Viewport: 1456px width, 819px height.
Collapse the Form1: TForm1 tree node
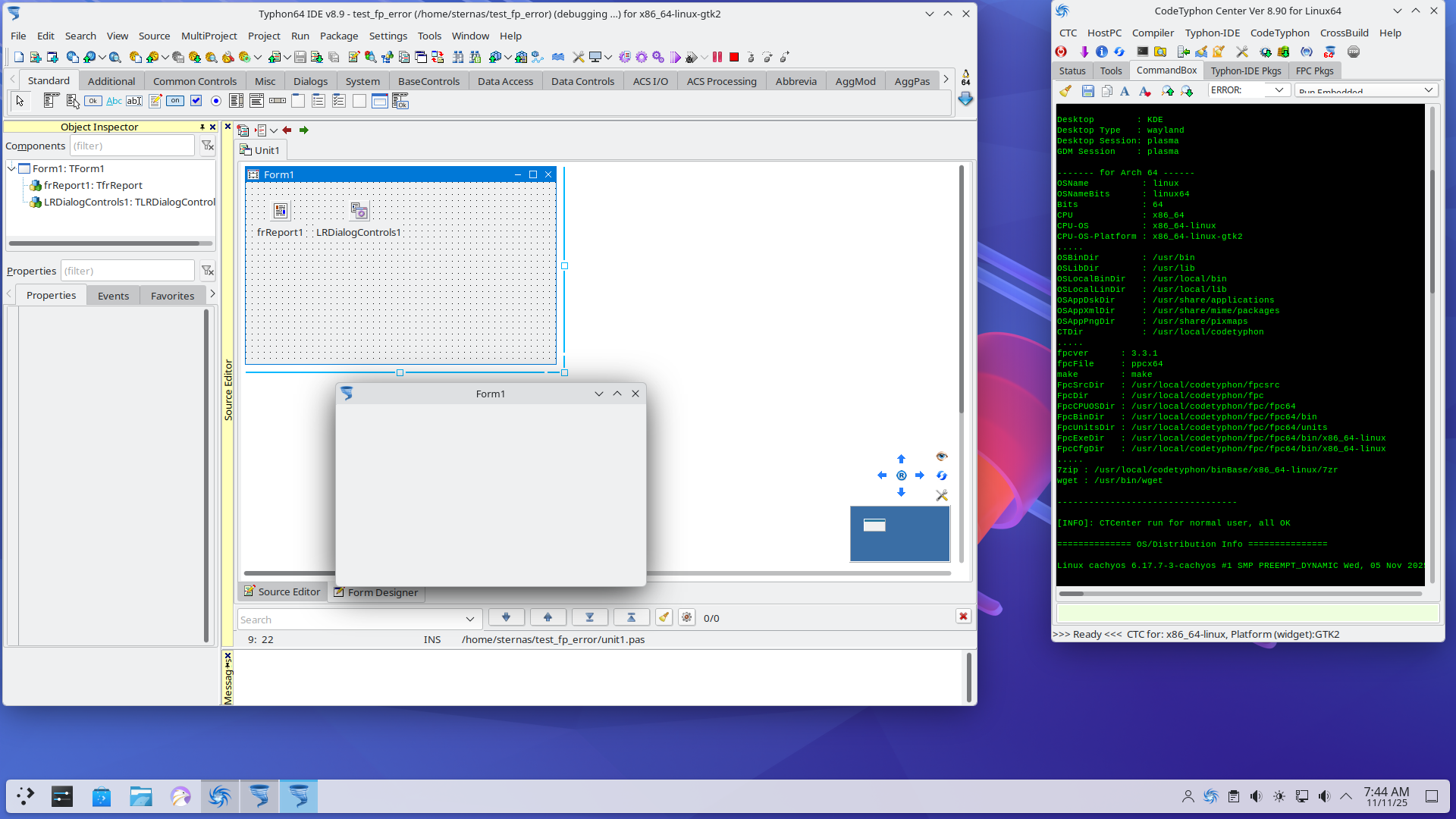click(11, 168)
